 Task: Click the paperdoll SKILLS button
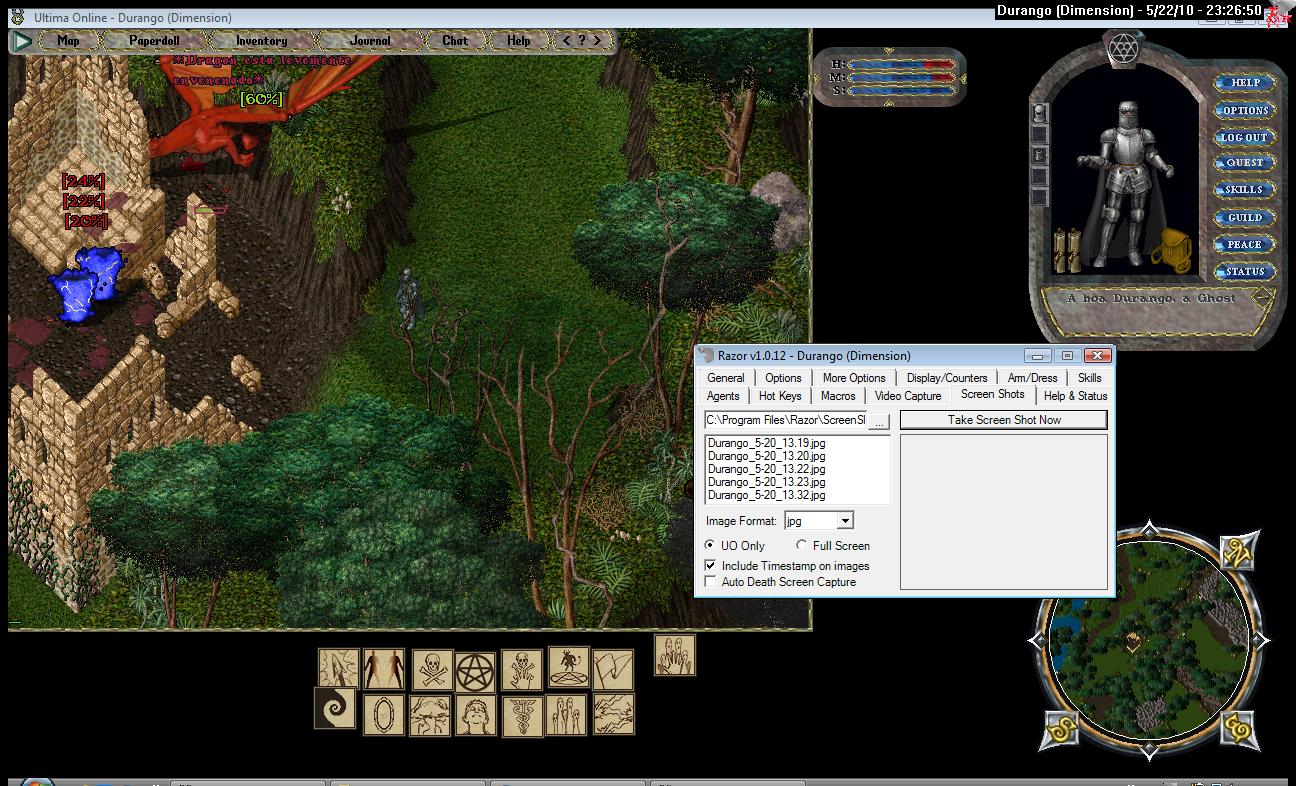(1245, 190)
